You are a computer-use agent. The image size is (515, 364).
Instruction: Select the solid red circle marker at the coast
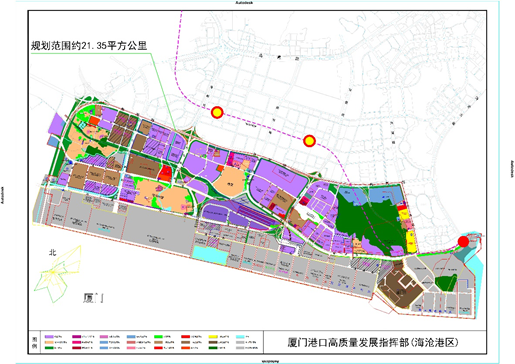point(463,242)
